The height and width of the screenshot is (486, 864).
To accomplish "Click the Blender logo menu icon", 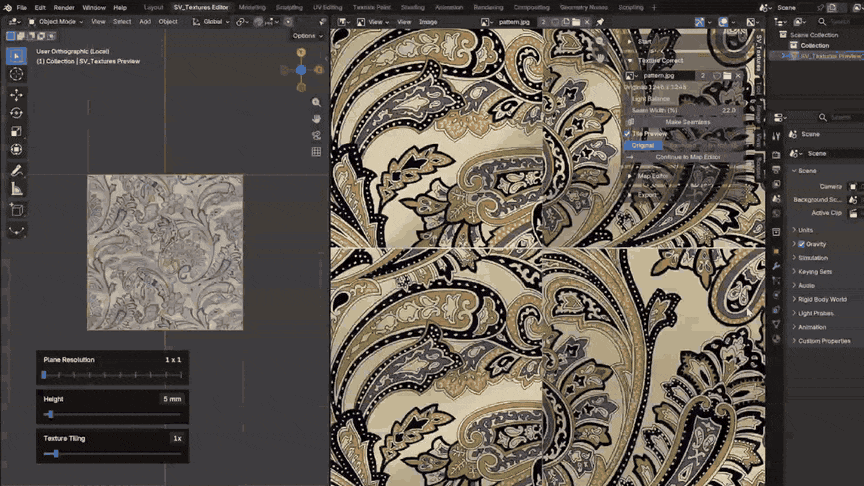I will click(x=7, y=8).
